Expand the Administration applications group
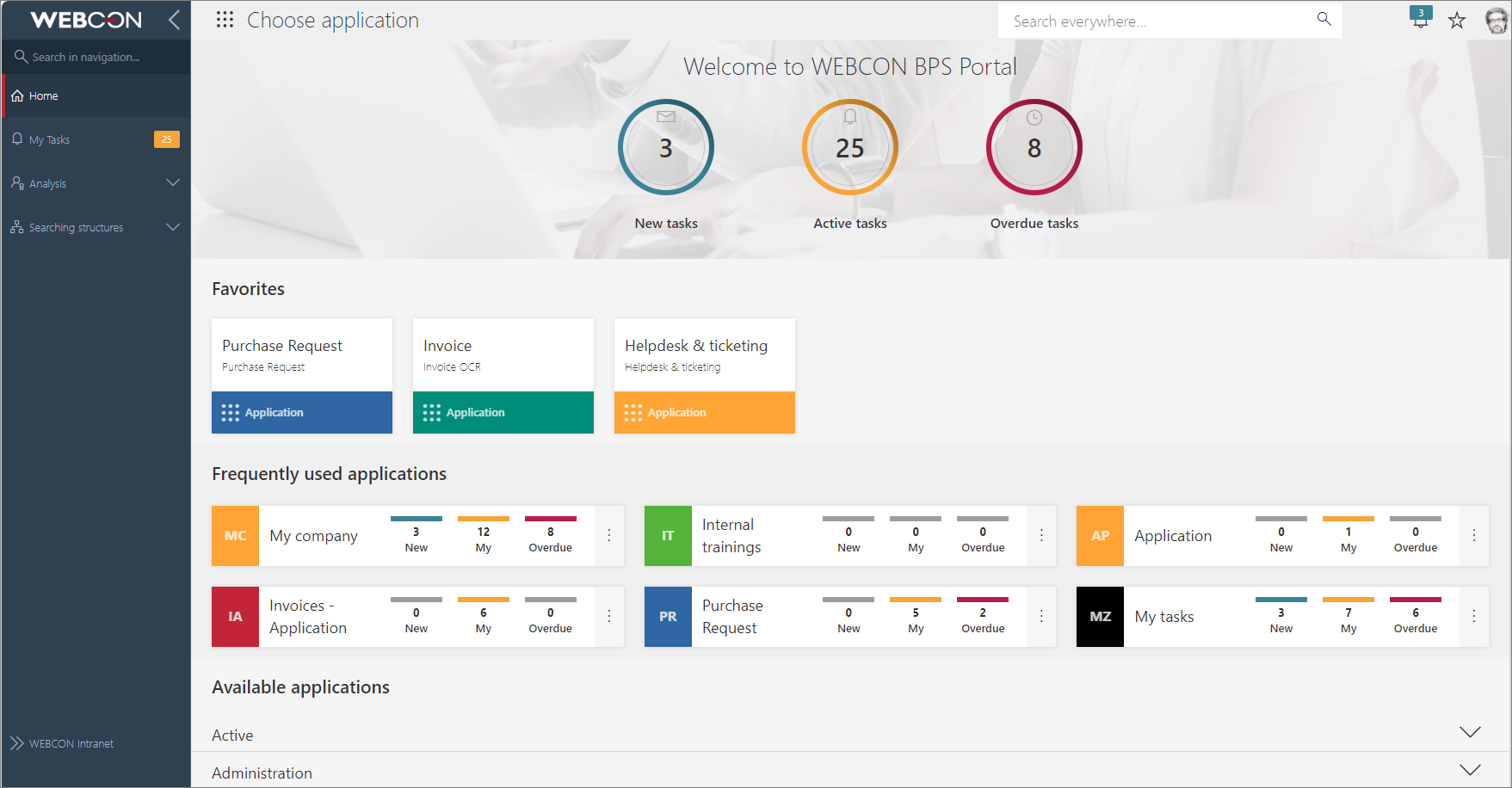Screen dimensions: 1512x788 (x=1471, y=770)
